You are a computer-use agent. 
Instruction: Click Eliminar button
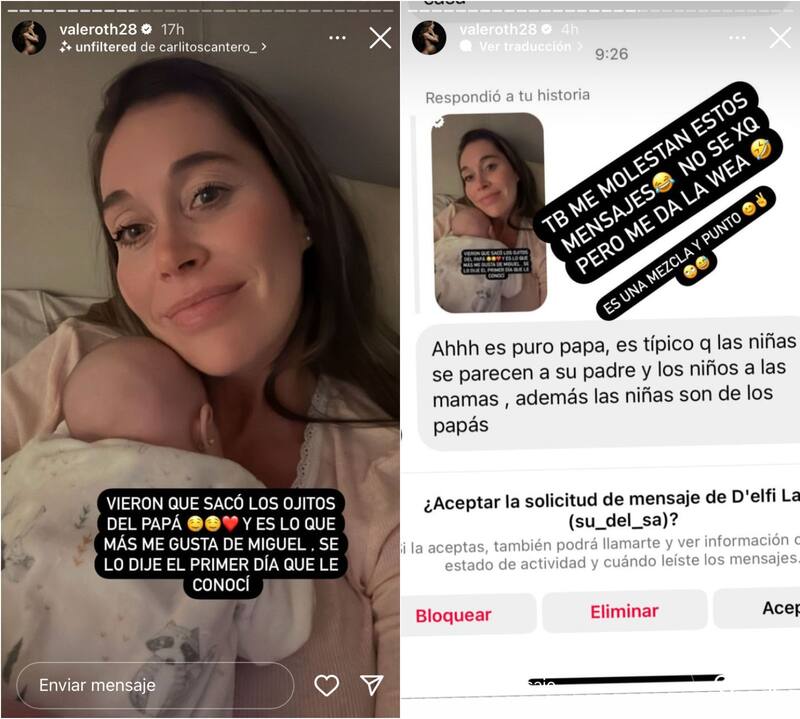tap(624, 611)
